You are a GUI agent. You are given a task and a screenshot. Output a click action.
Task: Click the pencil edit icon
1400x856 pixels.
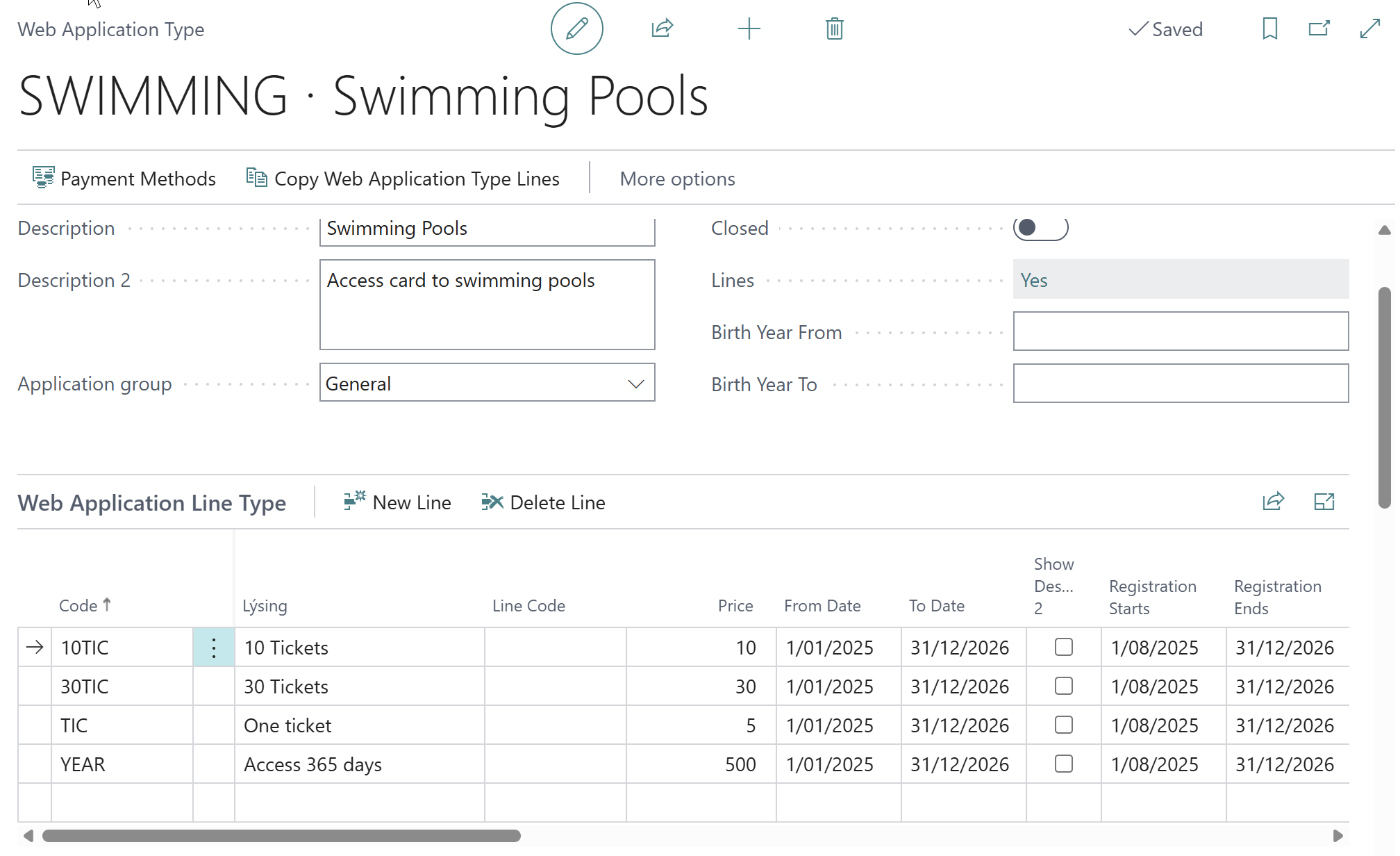click(x=576, y=28)
